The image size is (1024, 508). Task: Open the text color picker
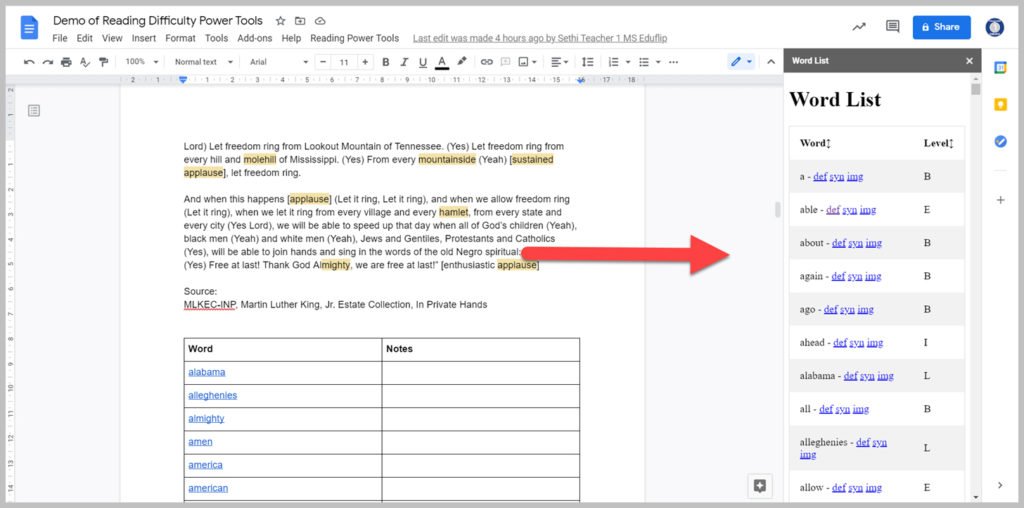pyautogui.click(x=442, y=62)
